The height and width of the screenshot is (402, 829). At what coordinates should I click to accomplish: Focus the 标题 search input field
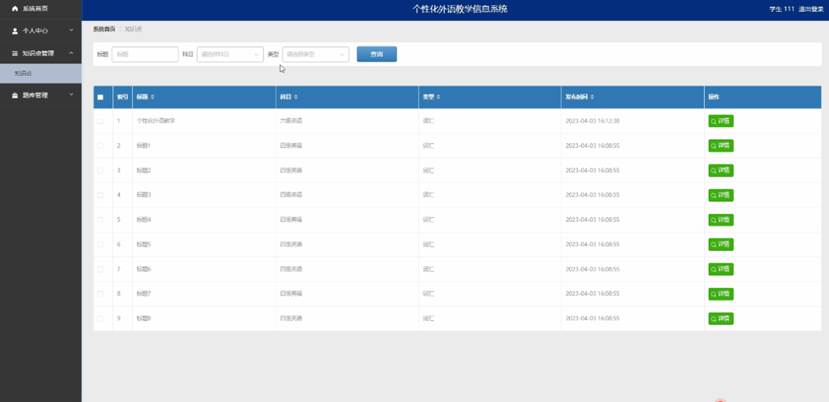(x=145, y=54)
